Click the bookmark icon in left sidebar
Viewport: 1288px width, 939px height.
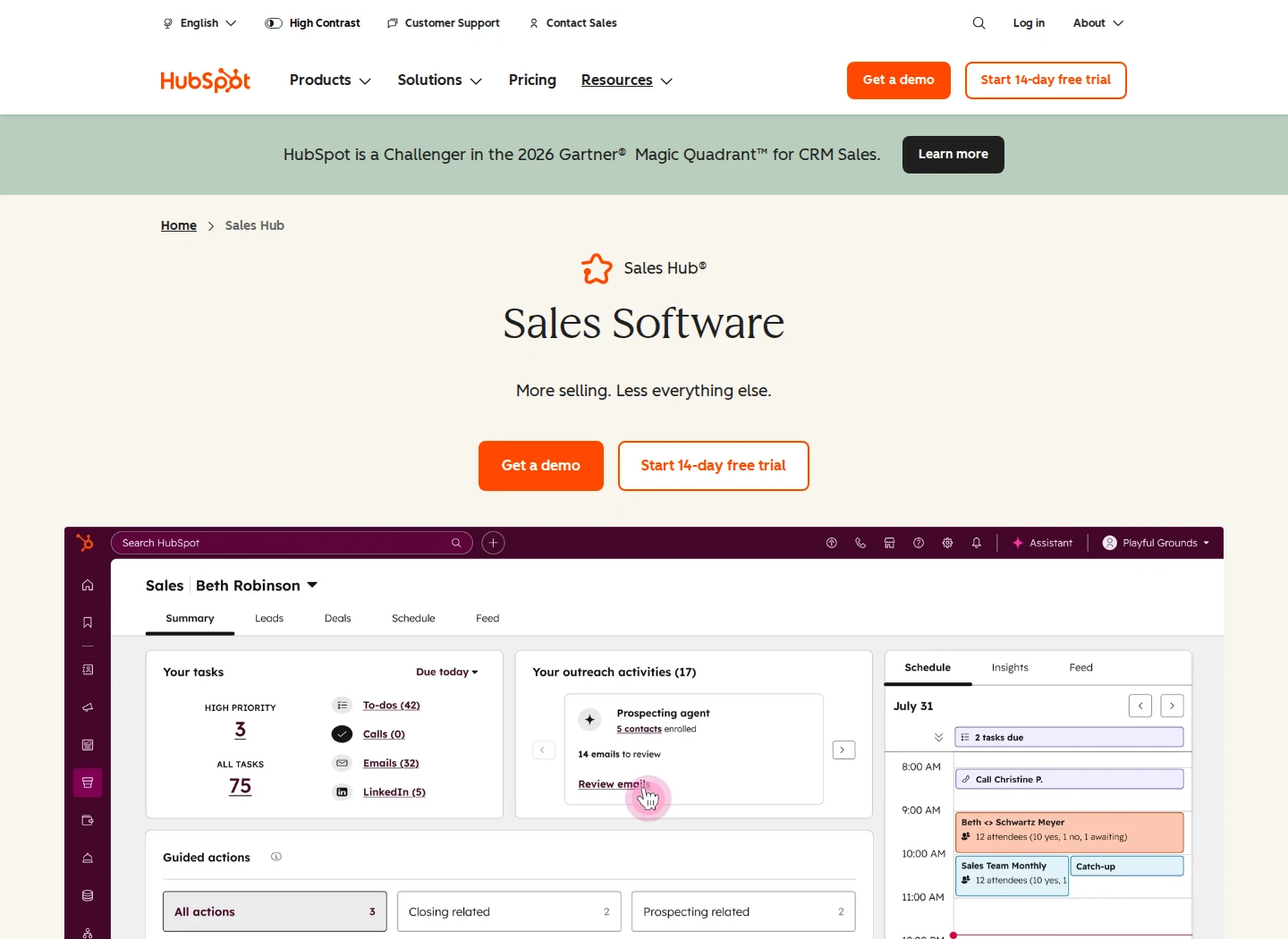coord(88,622)
